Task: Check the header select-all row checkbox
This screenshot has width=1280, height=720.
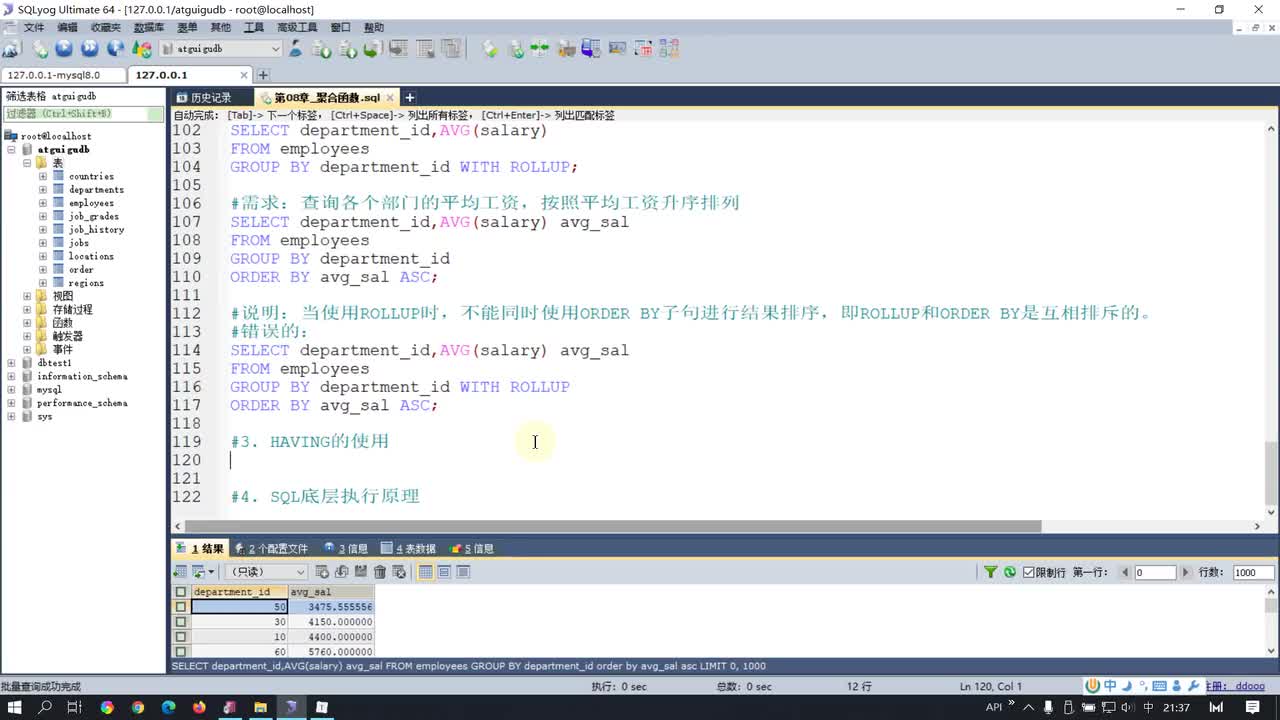Action: point(181,592)
